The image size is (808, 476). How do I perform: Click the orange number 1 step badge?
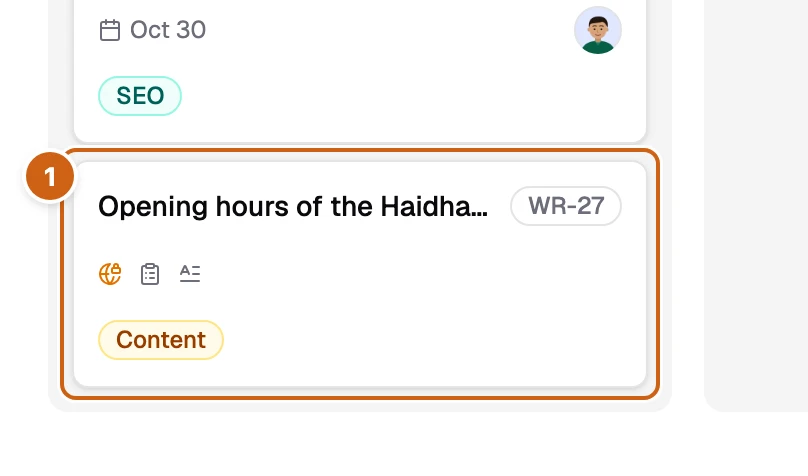tap(50, 177)
